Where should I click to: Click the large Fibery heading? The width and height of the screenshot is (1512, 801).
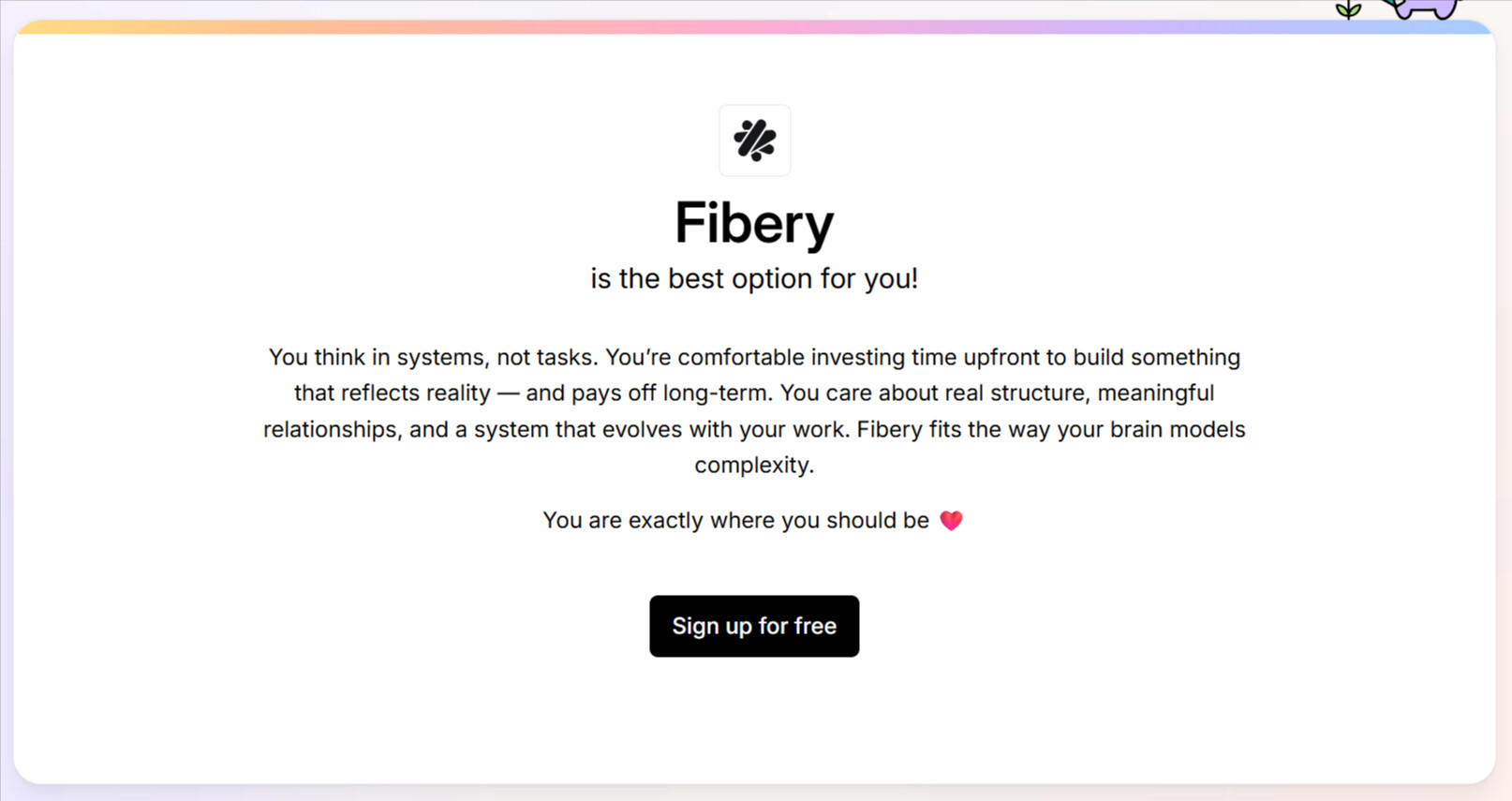click(754, 223)
